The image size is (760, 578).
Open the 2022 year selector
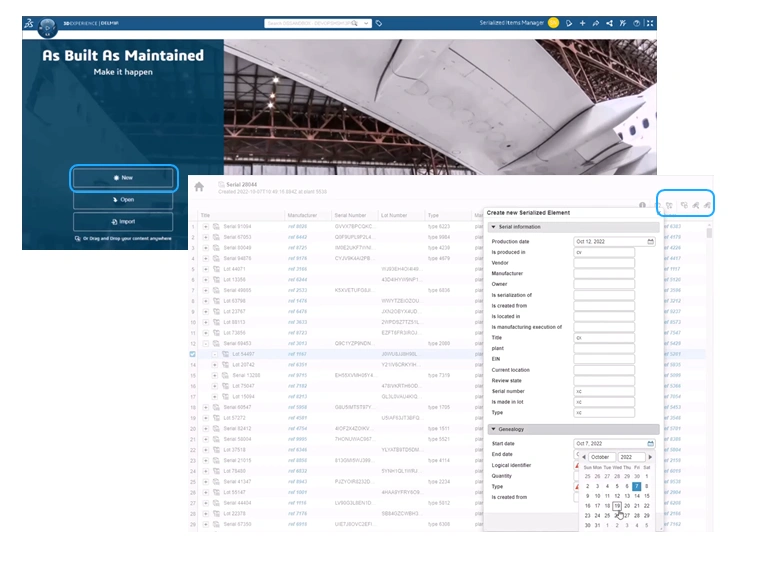632,457
